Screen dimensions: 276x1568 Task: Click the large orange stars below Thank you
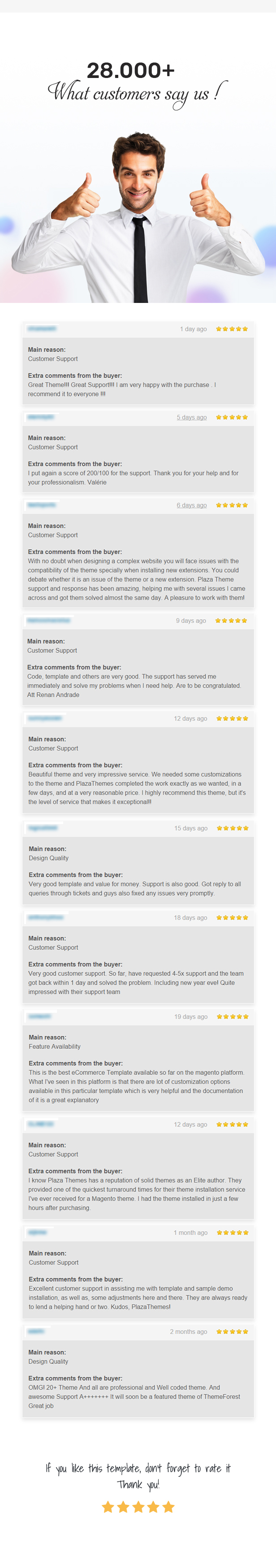(138, 1507)
